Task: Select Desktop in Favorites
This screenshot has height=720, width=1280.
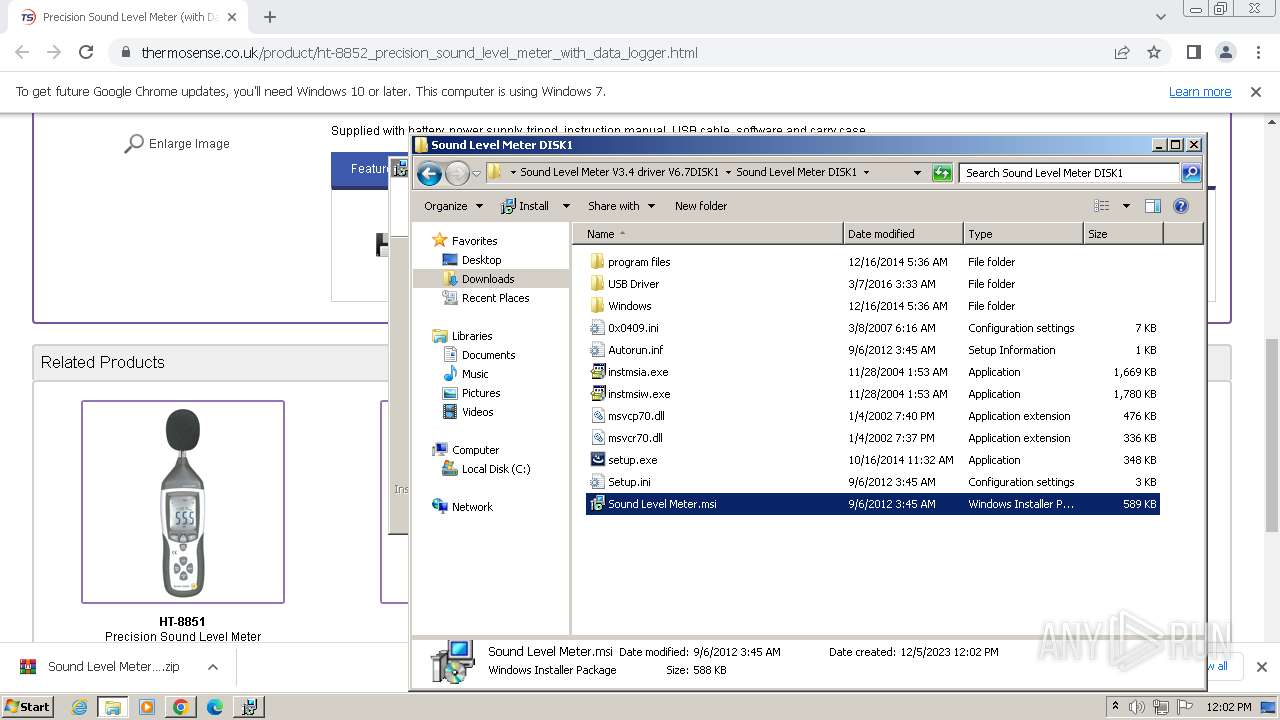Action: 481,260
